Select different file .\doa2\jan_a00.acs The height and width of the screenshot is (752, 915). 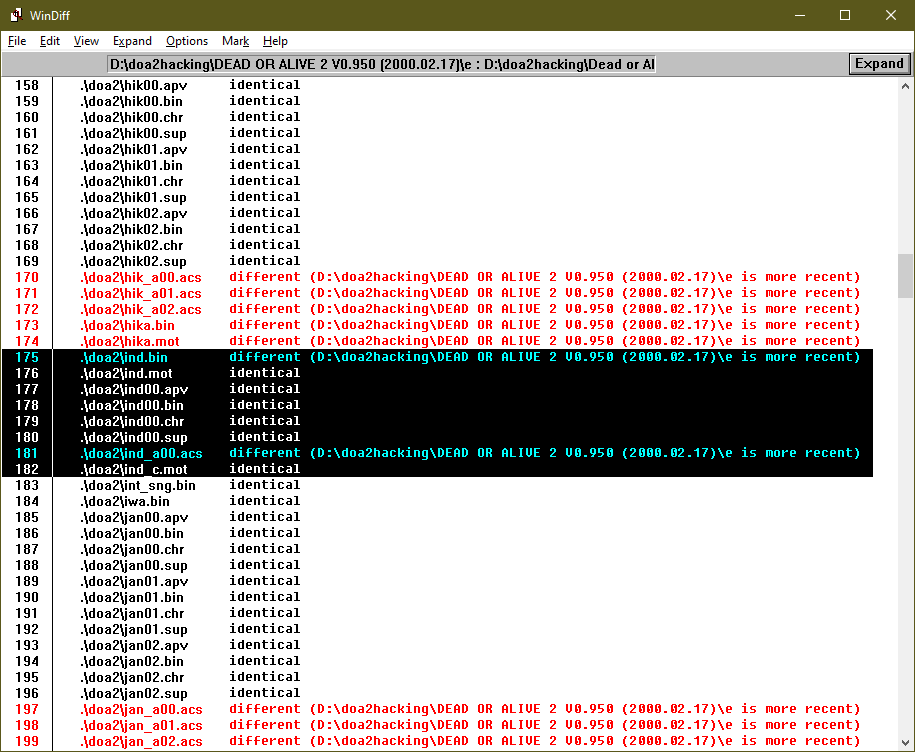437,709
